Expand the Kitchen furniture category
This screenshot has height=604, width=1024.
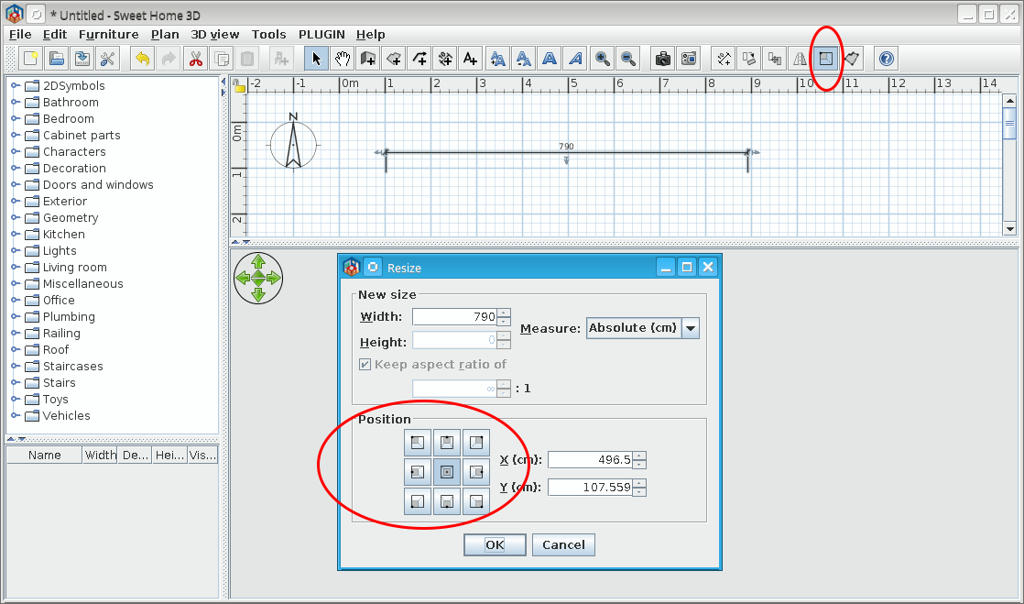point(15,234)
